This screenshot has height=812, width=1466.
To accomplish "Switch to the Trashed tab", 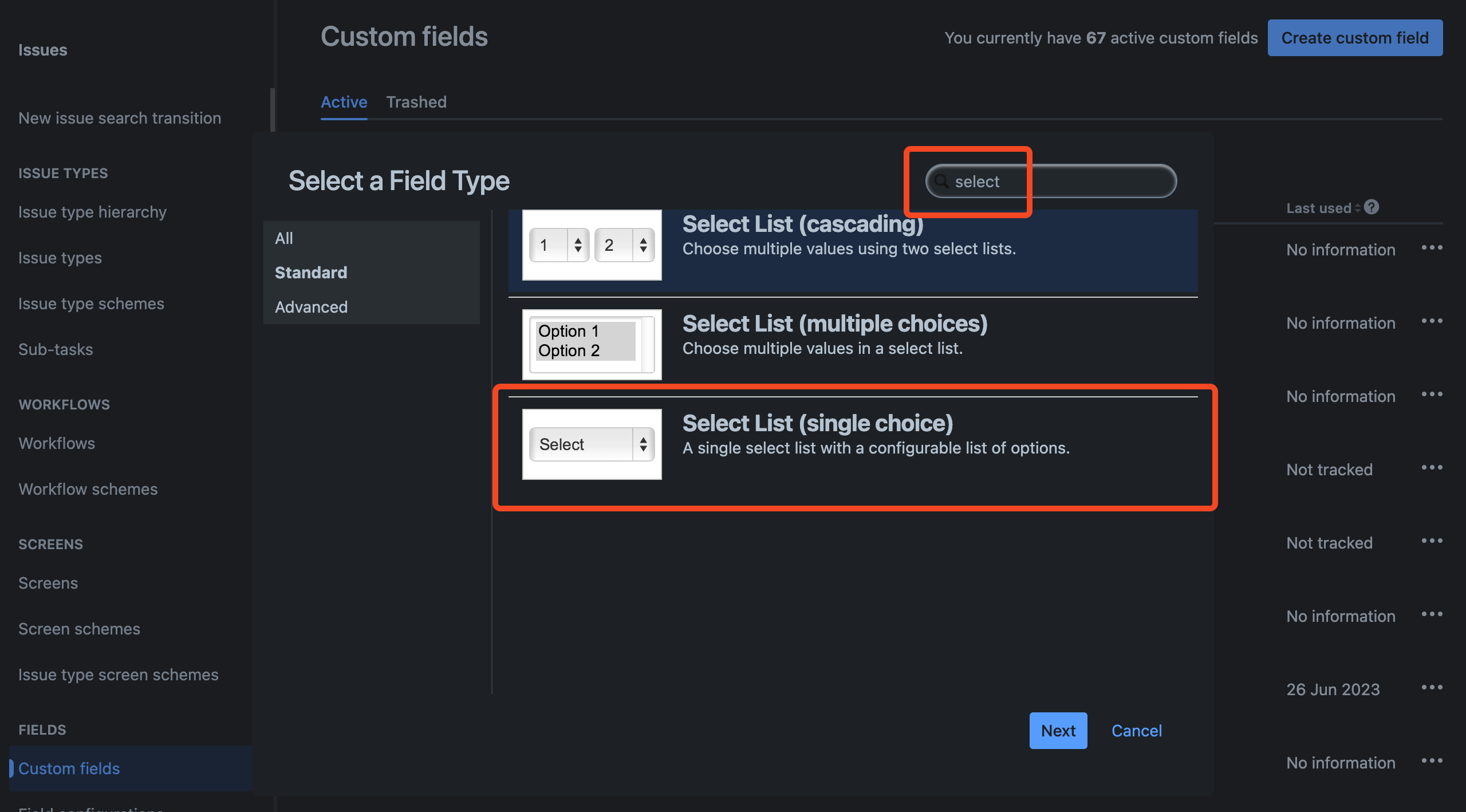I will [x=416, y=102].
